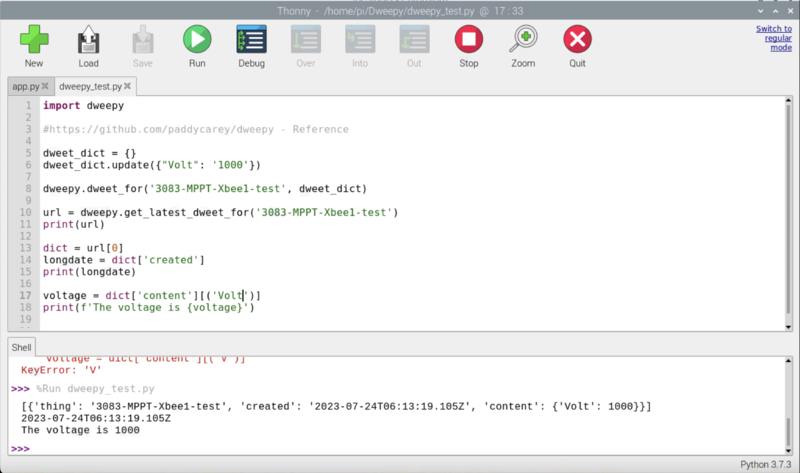Click the shell output starting with [{'thing':

coord(336,407)
